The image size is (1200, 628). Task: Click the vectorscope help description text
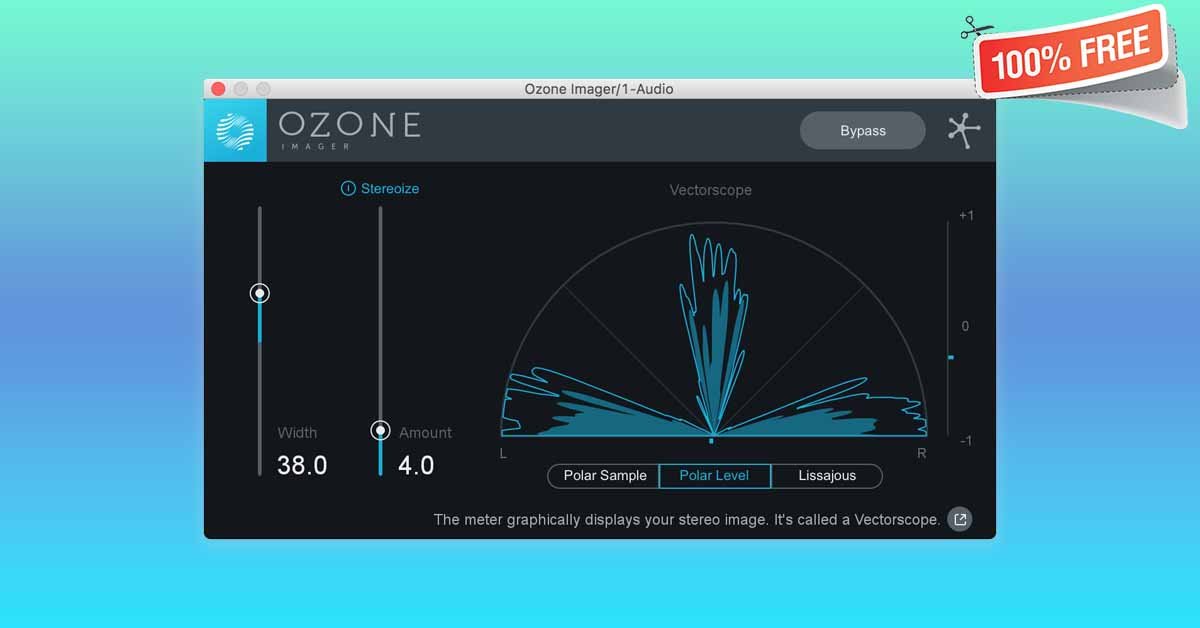click(x=687, y=520)
